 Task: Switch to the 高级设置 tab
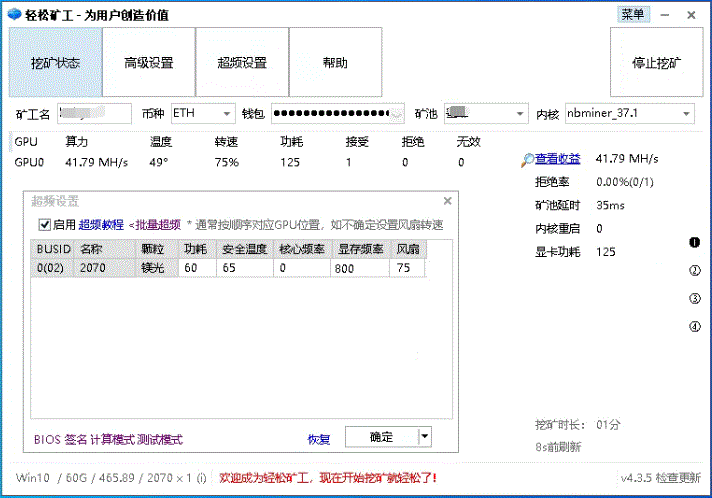point(149,63)
